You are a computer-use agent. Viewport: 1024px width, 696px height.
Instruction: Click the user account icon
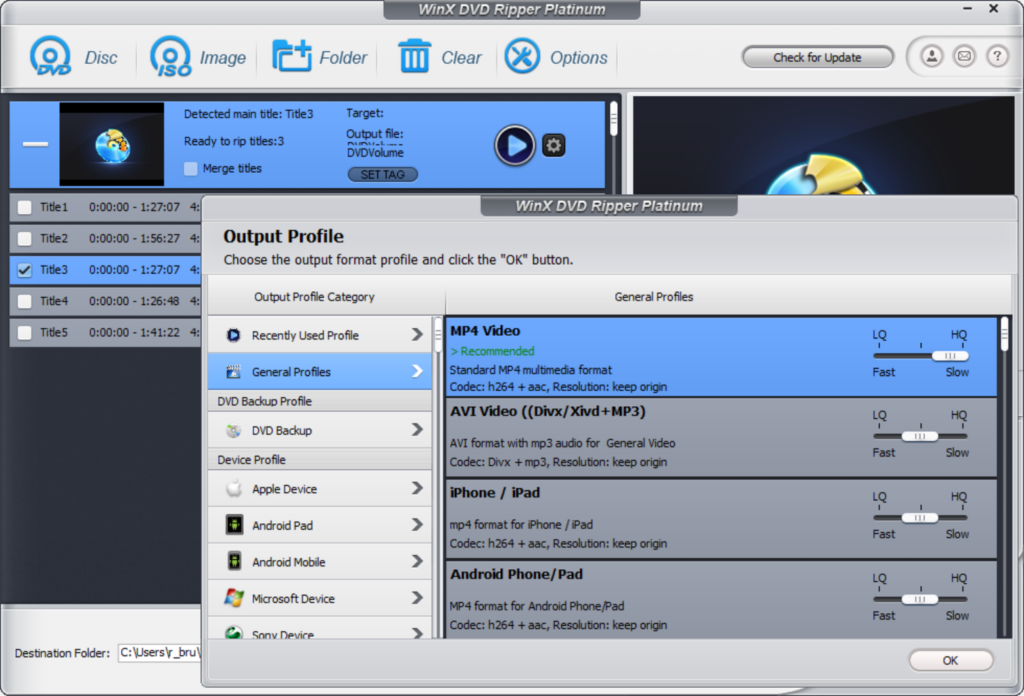click(x=931, y=57)
